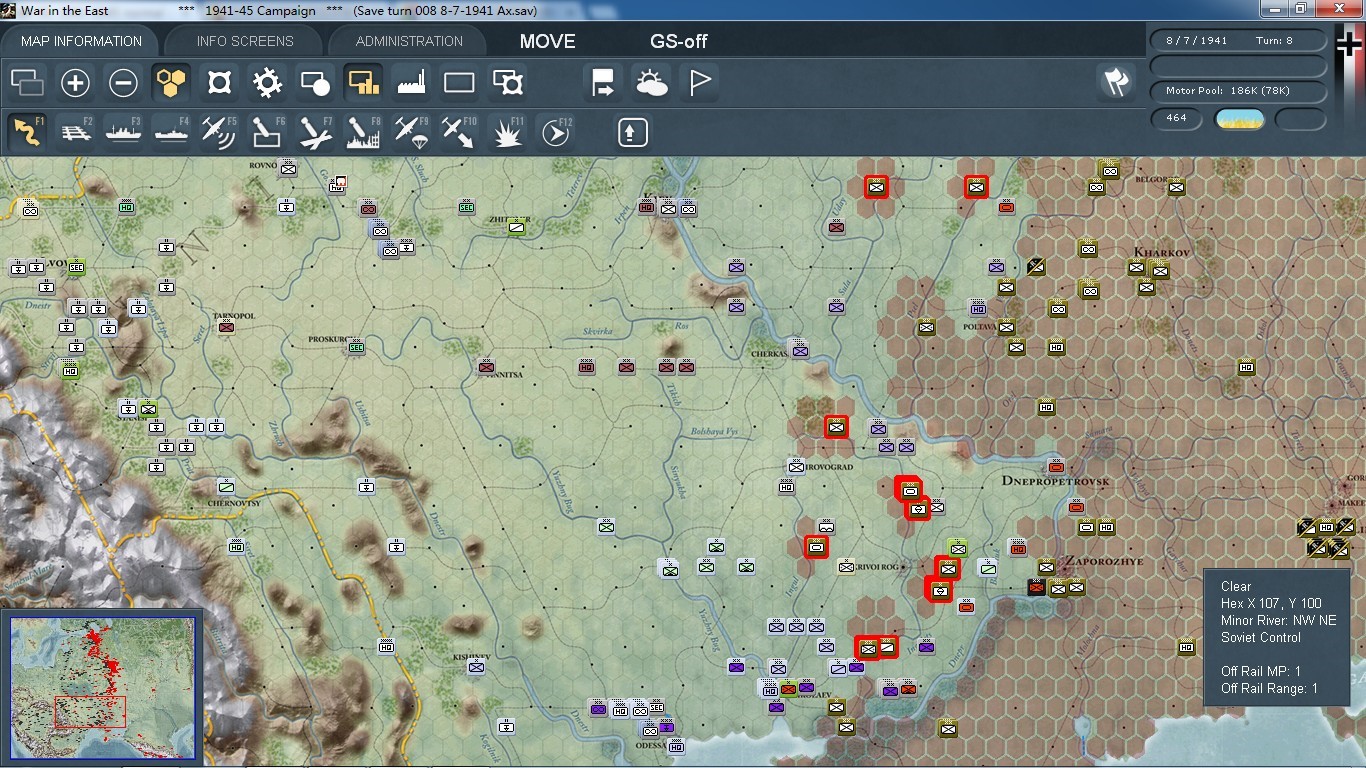Select Air transport mode (F9) icon
Image resolution: width=1366 pixels, height=768 pixels.
pos(411,132)
